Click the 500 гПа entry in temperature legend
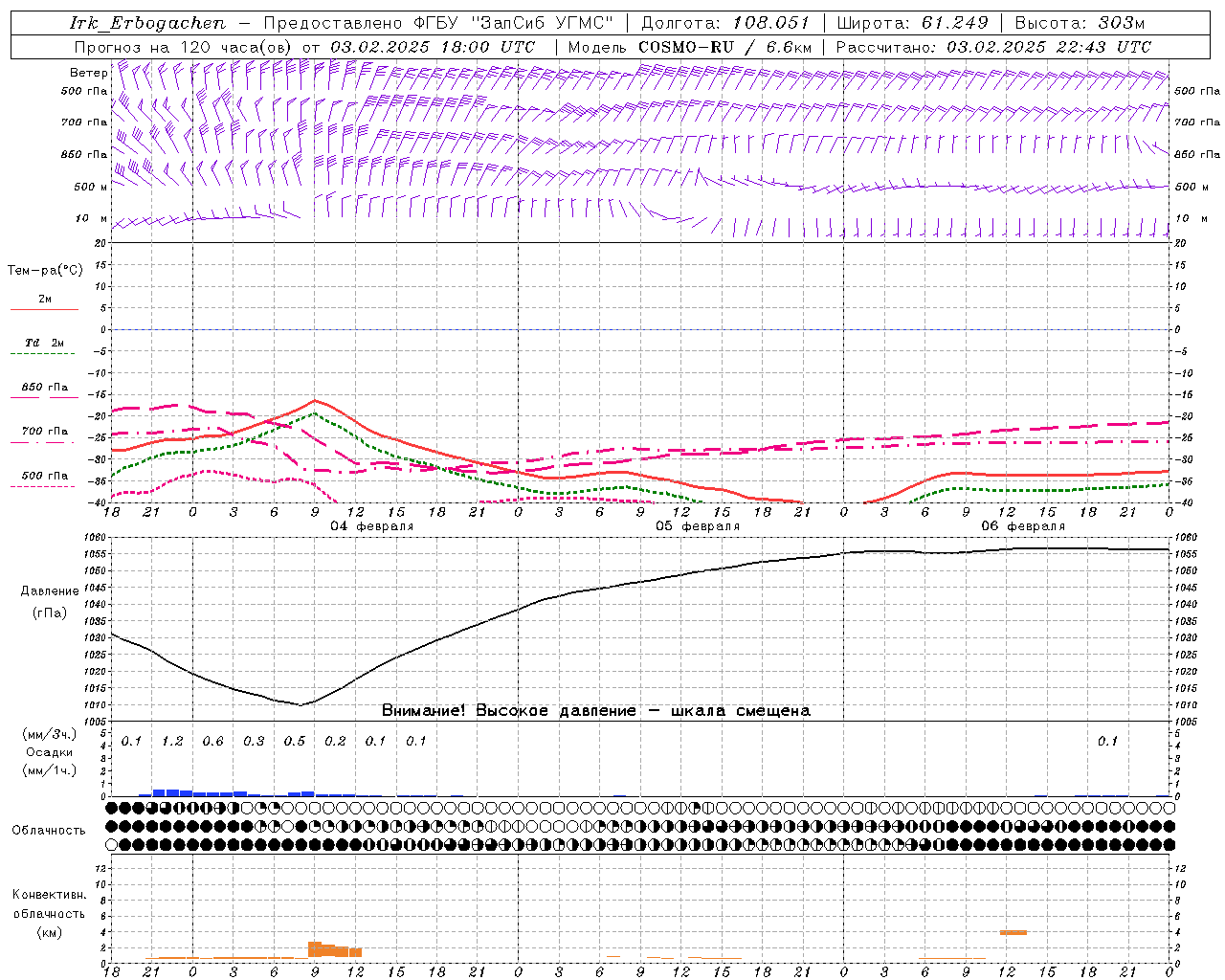 pyautogui.click(x=45, y=476)
